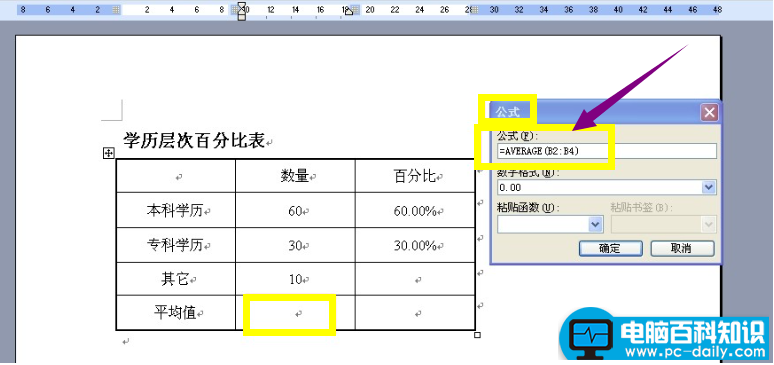
Task: Click the right indent marker on ruler
Action: point(348,11)
